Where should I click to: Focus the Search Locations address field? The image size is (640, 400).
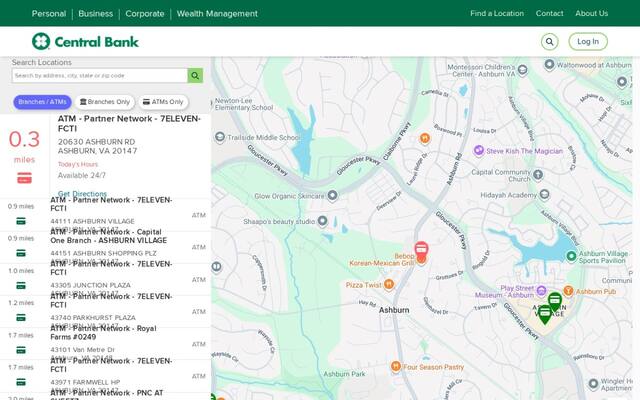point(100,76)
